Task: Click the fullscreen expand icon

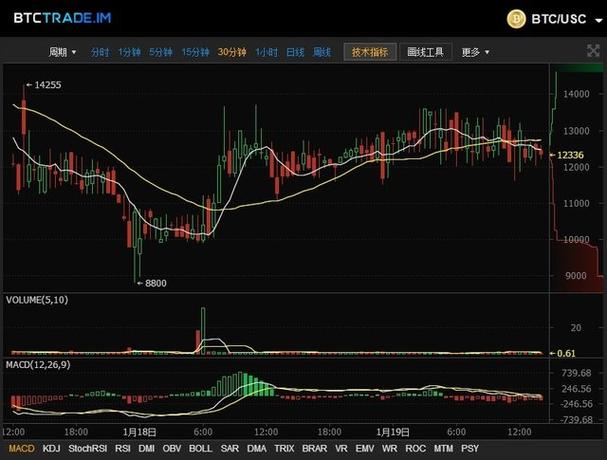Action: pos(593,51)
